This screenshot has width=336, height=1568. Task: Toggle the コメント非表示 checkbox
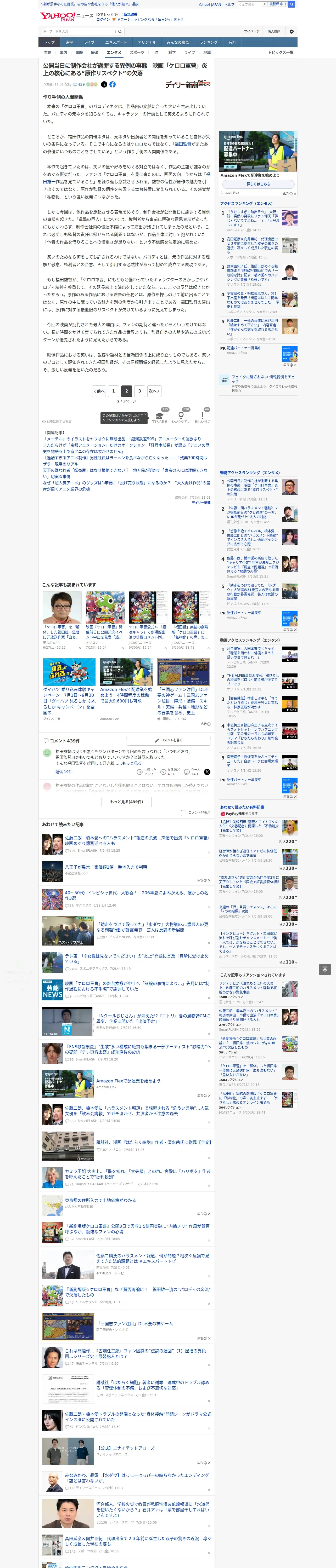click(x=183, y=812)
